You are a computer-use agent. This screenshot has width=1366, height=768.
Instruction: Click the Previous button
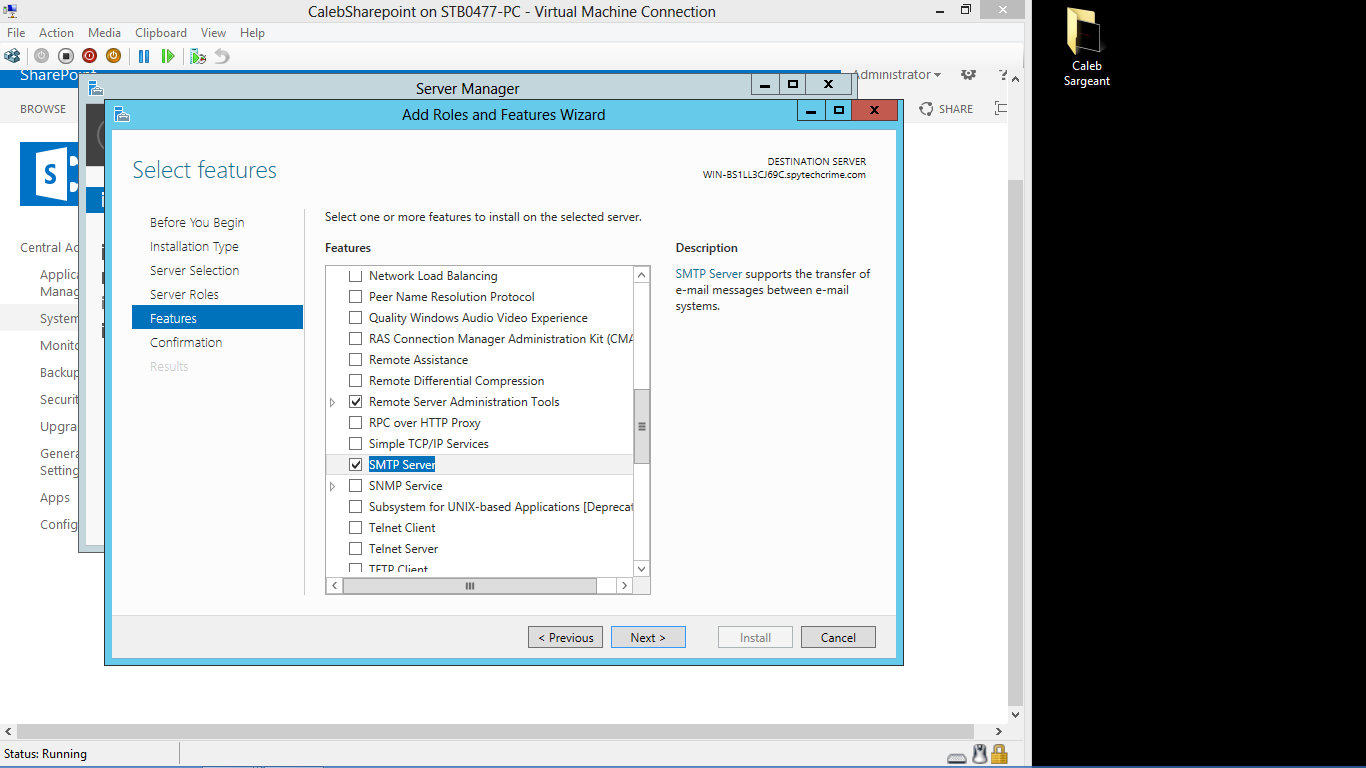pos(565,637)
